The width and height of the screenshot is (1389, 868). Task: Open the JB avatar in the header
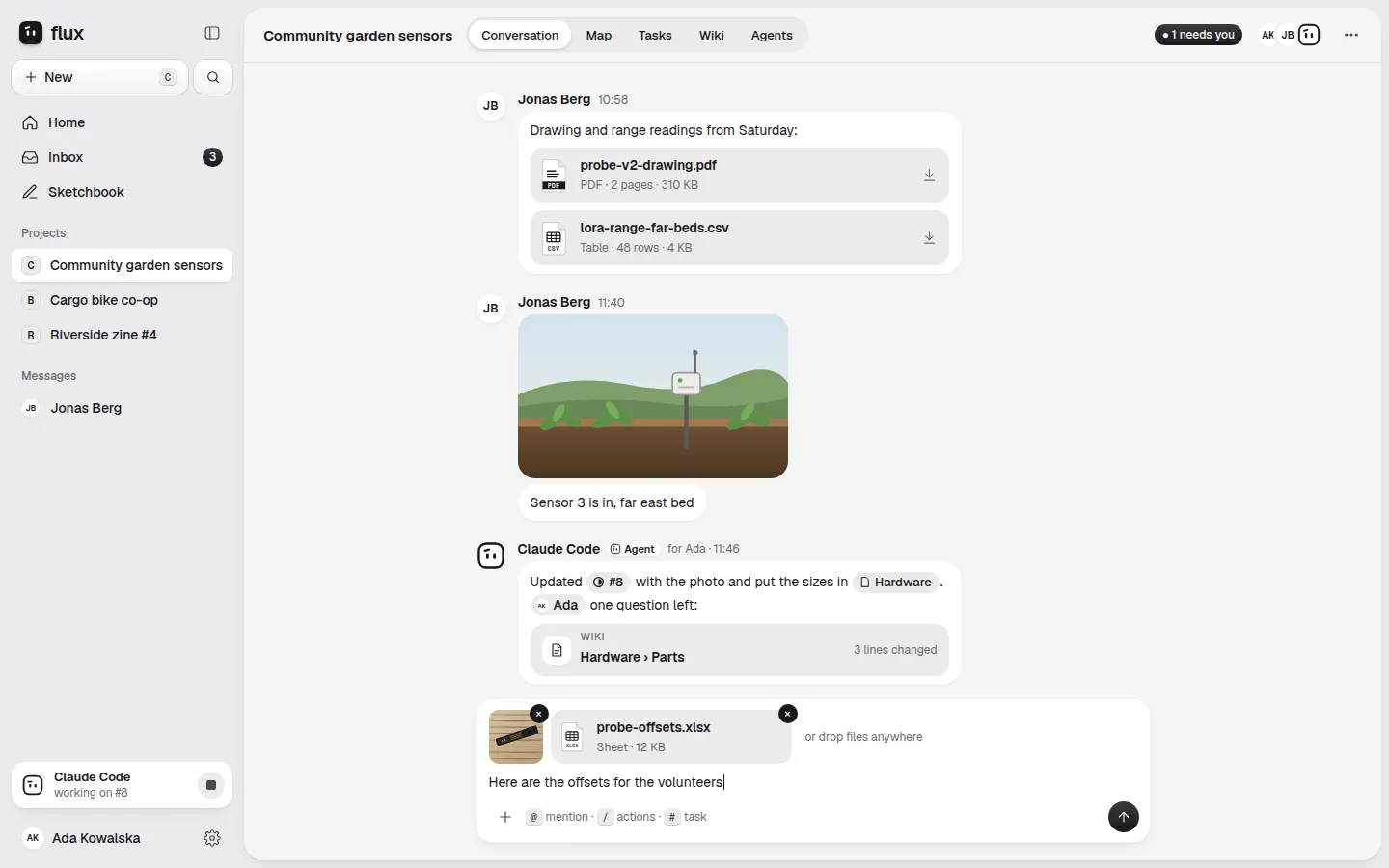[1288, 35]
